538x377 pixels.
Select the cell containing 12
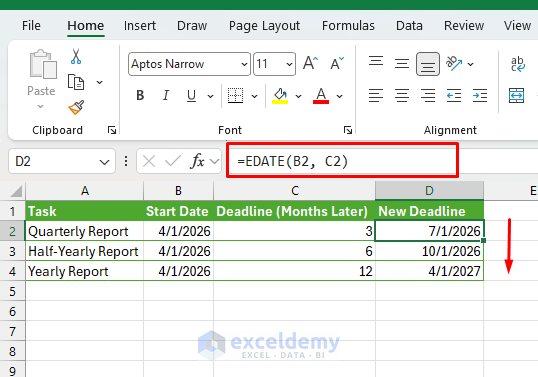click(294, 271)
